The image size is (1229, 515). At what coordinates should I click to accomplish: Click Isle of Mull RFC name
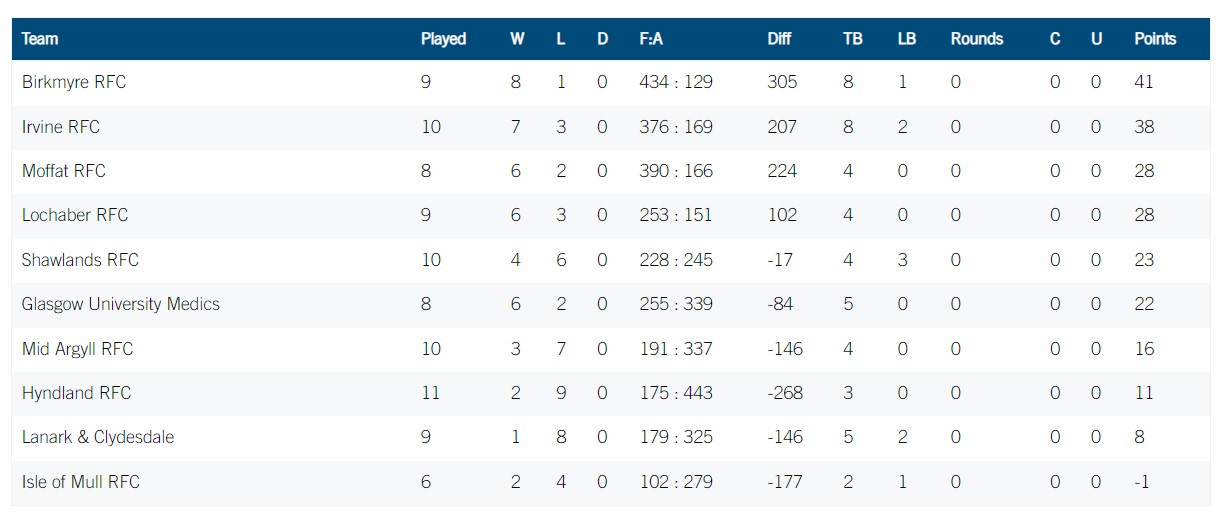pos(81,482)
